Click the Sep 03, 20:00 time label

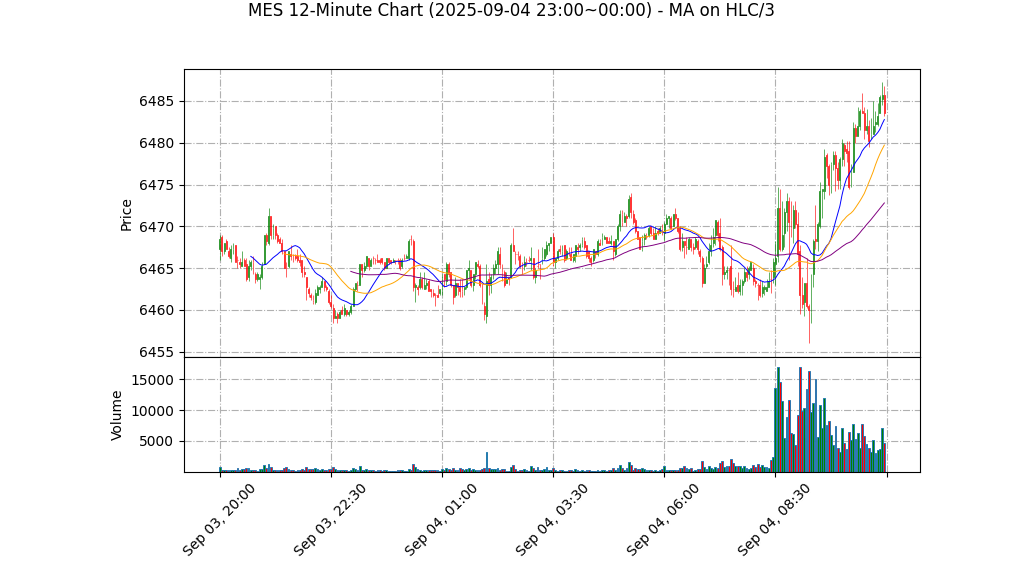click(x=218, y=520)
